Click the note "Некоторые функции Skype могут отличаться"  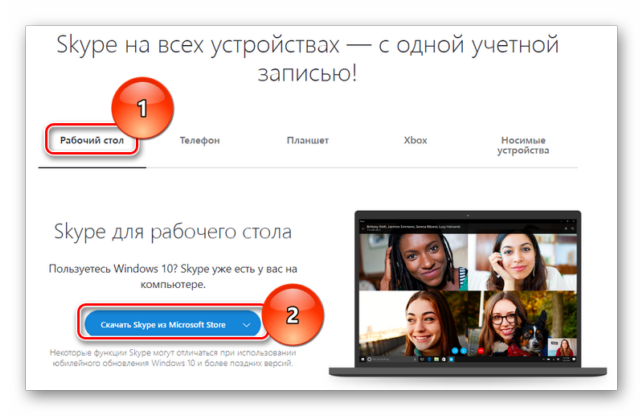pos(173,358)
